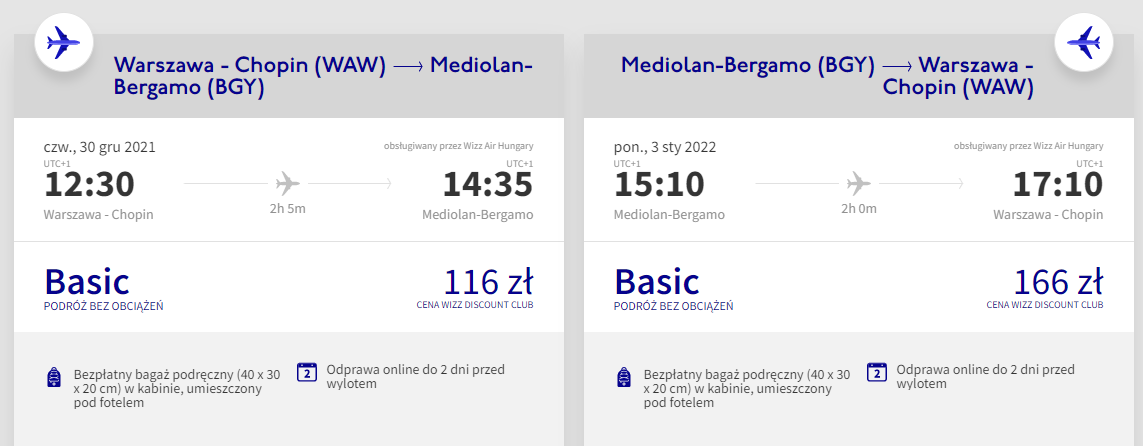The width and height of the screenshot is (1143, 446).
Task: Click the date czw., 30 gru 2021
Action: [100, 147]
